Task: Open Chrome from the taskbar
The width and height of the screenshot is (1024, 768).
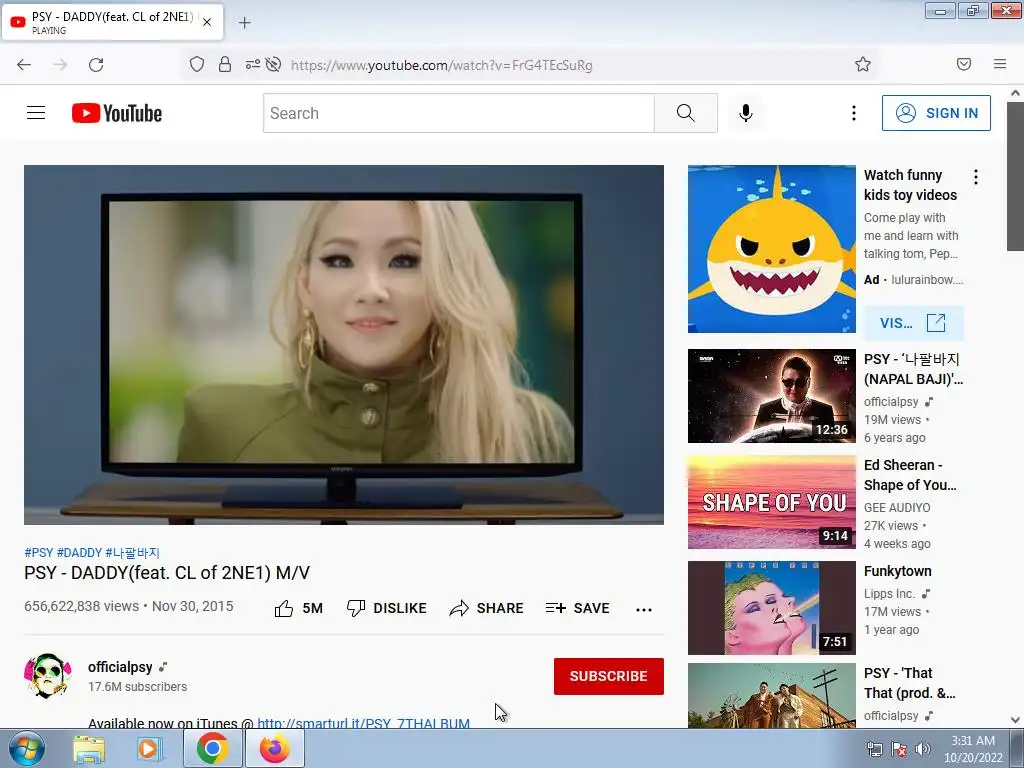Action: click(x=212, y=748)
